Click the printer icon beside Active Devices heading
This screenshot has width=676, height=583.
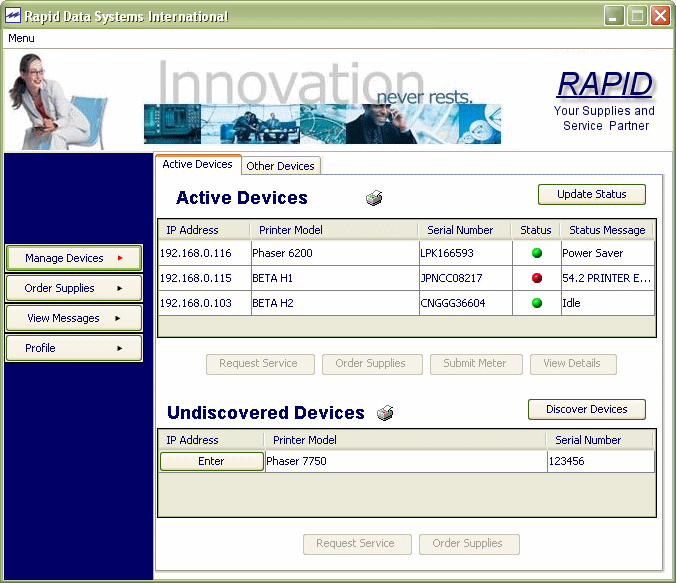pyautogui.click(x=374, y=198)
